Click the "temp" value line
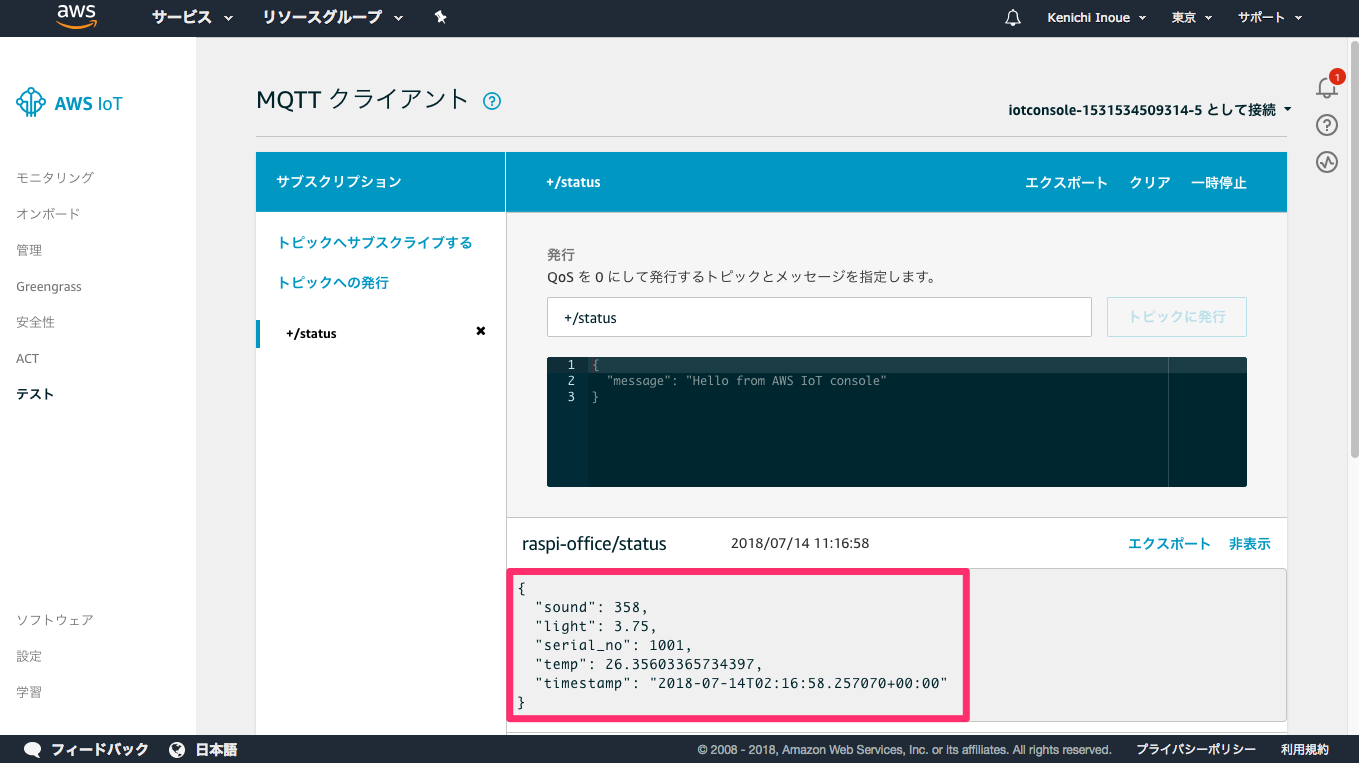The height and width of the screenshot is (763, 1359). pyautogui.click(x=649, y=664)
